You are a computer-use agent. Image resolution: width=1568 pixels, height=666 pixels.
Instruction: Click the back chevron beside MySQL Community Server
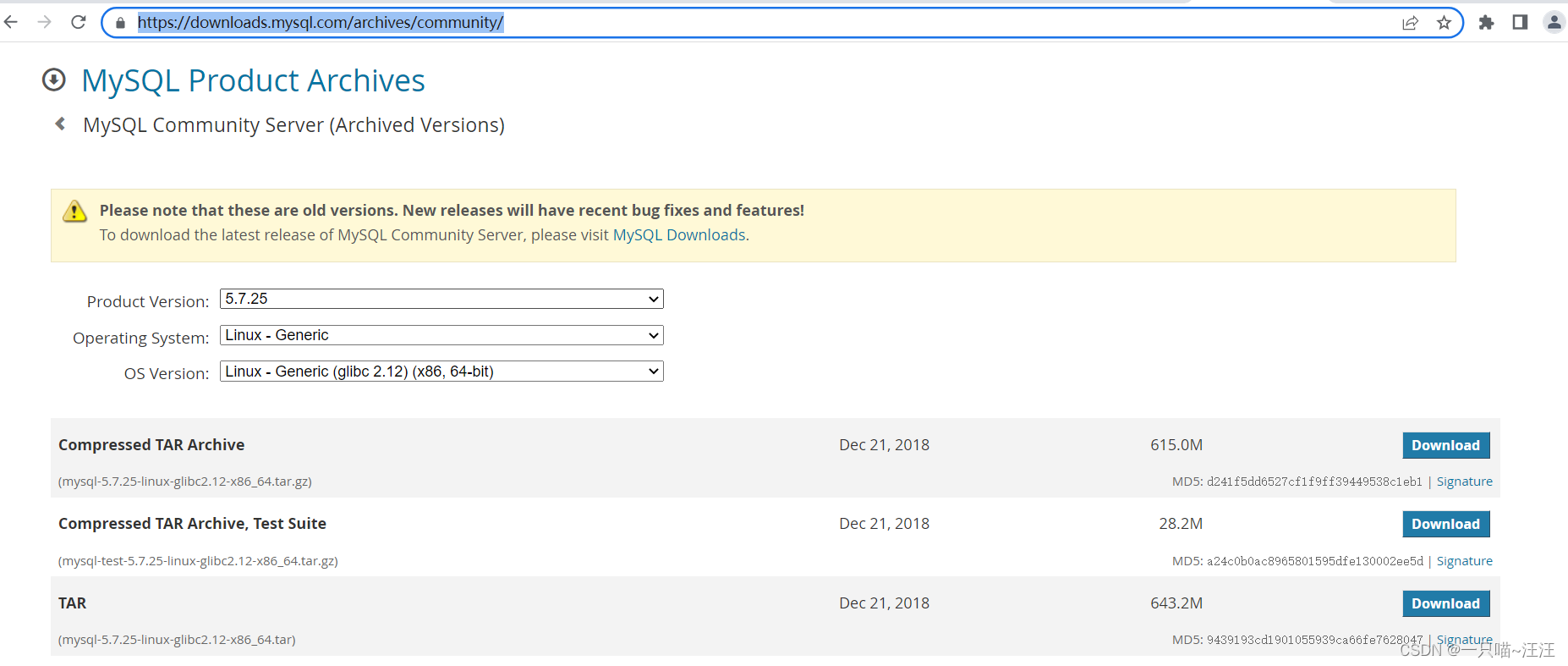pyautogui.click(x=60, y=124)
